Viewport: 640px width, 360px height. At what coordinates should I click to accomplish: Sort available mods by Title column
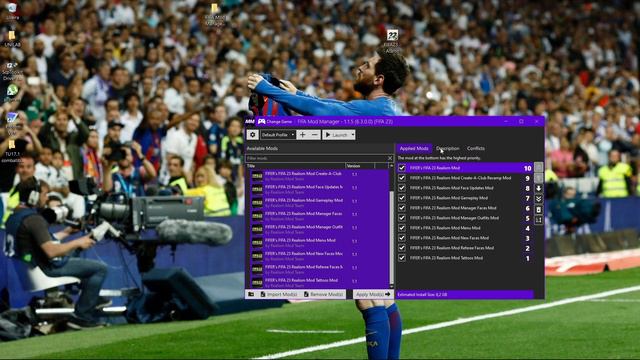click(x=295, y=166)
